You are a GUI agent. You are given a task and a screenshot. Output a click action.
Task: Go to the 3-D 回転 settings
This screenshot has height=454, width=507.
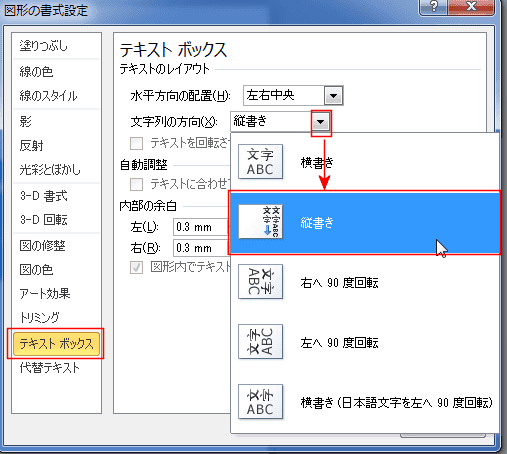(44, 220)
